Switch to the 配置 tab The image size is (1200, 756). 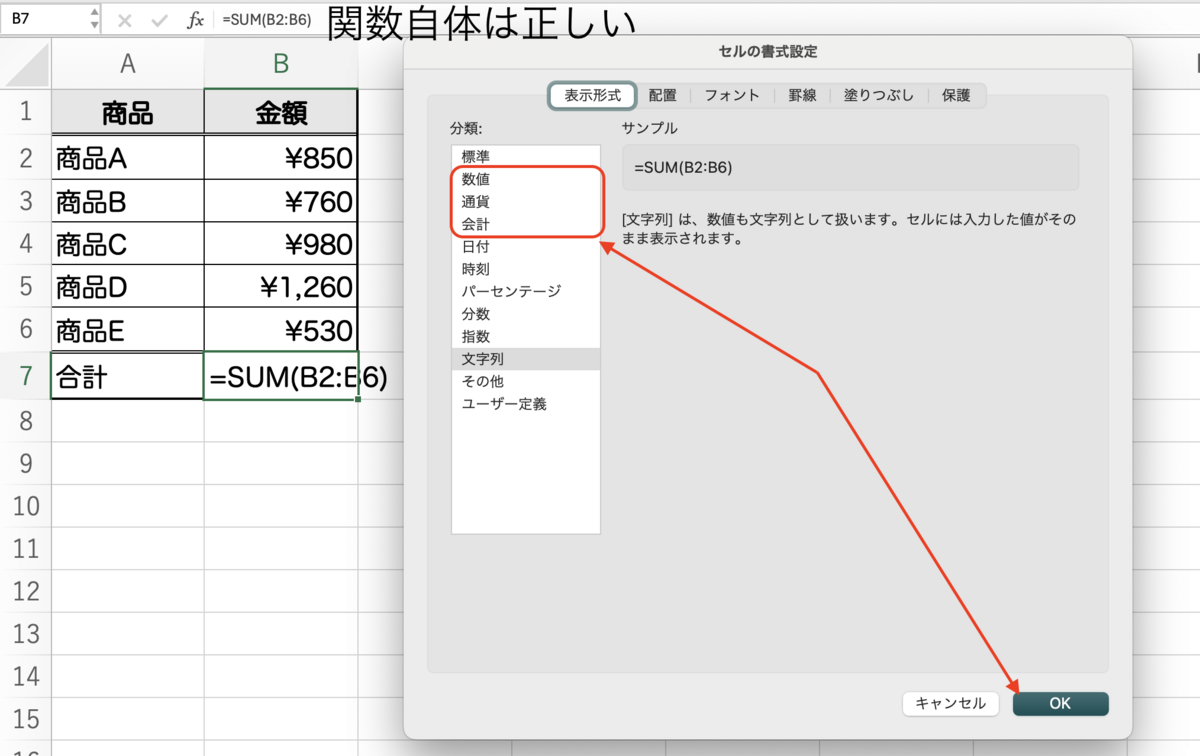click(663, 95)
